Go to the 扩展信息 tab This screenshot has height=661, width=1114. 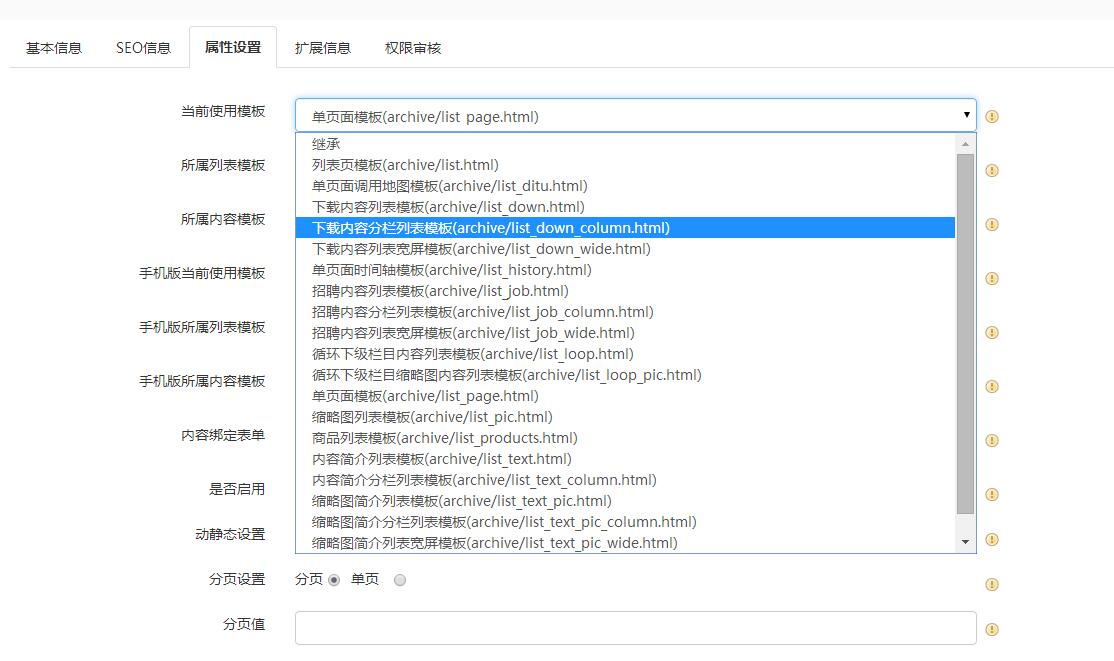coord(322,47)
